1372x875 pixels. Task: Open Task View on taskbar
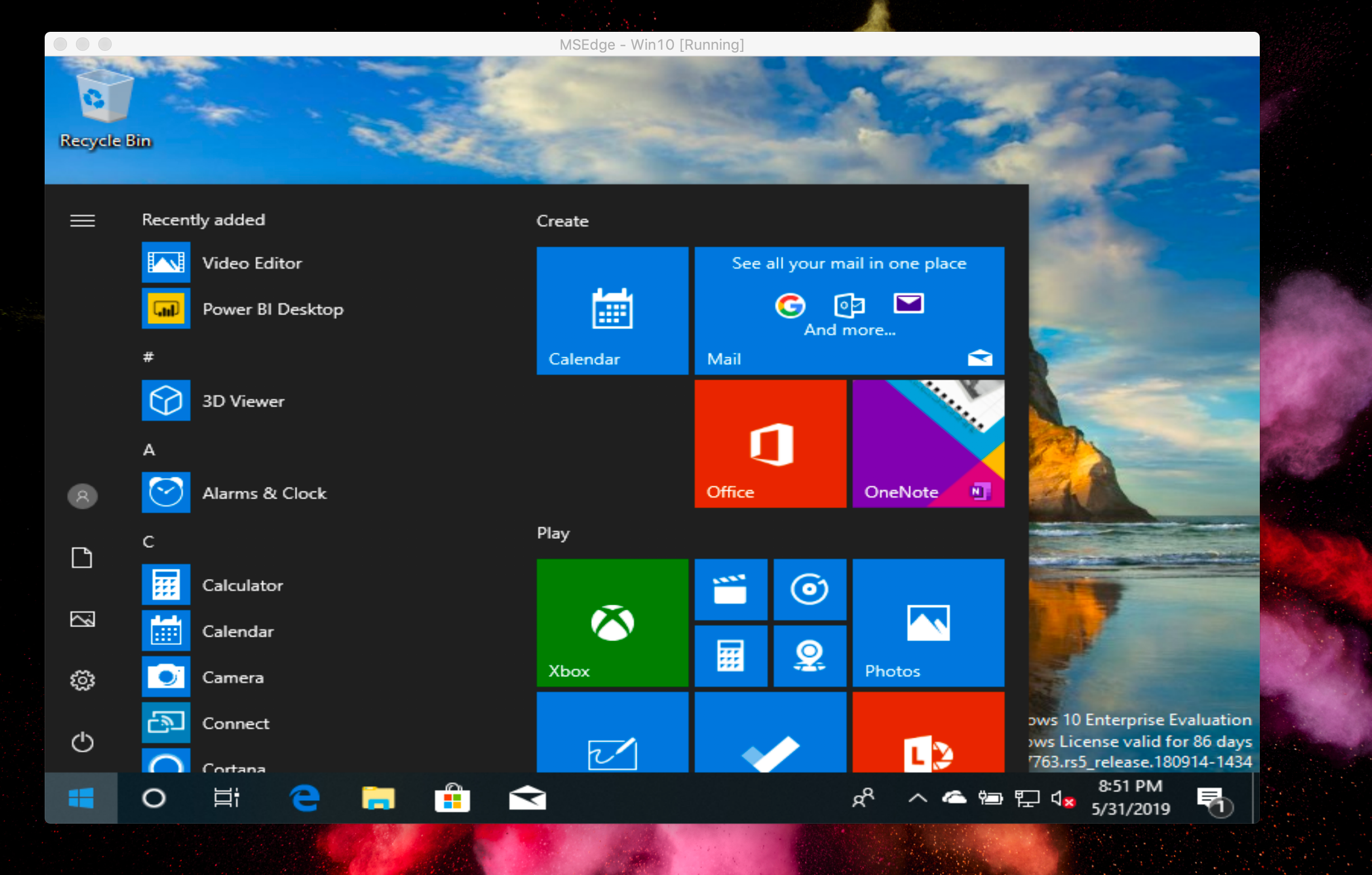pos(226,798)
